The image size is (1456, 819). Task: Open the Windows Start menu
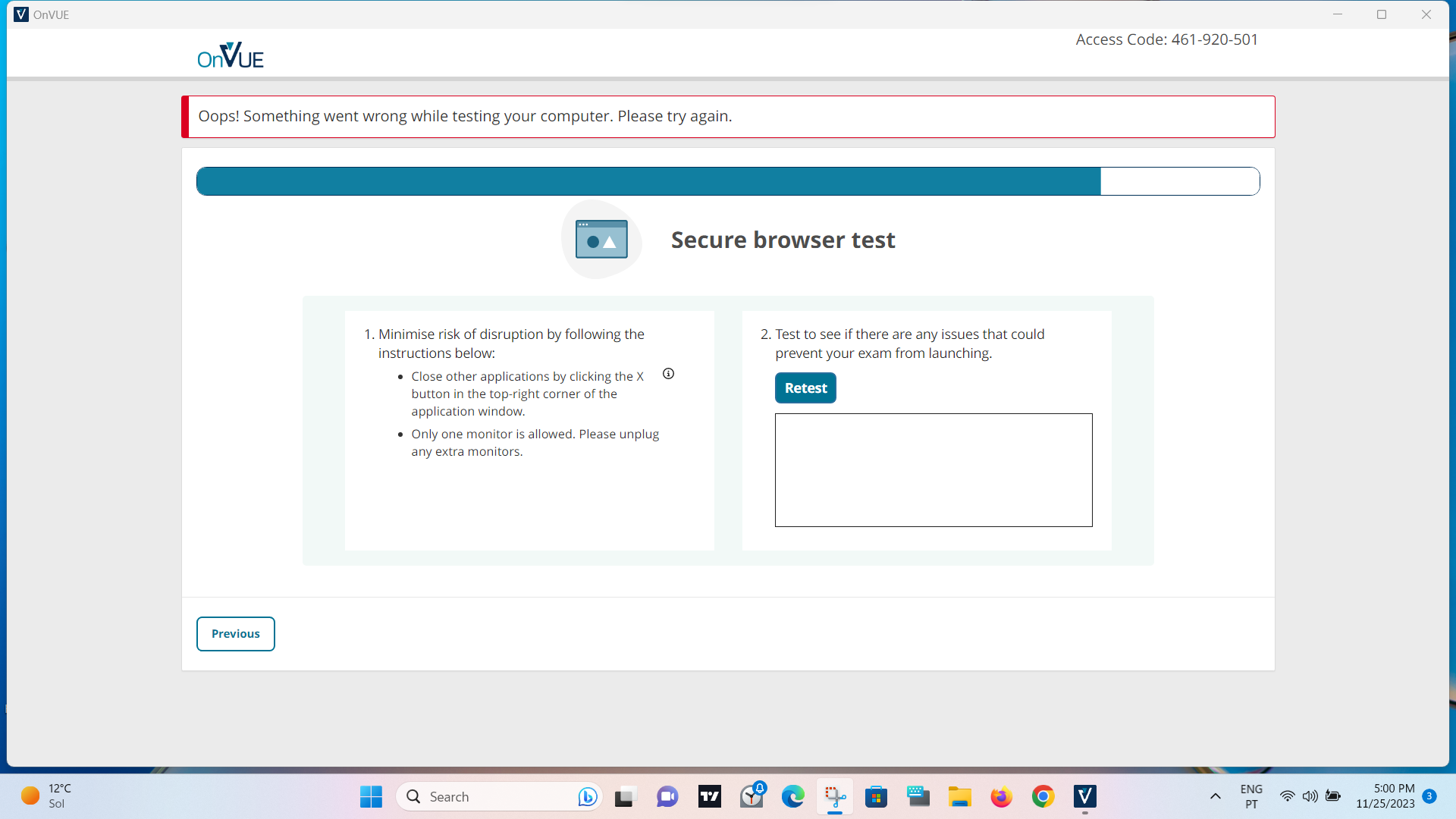click(371, 797)
